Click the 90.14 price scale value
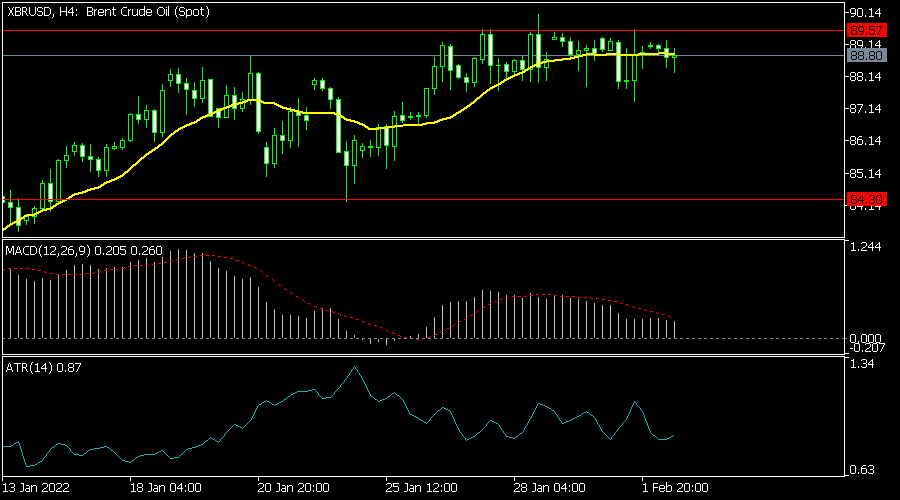900x500 pixels. coord(865,13)
